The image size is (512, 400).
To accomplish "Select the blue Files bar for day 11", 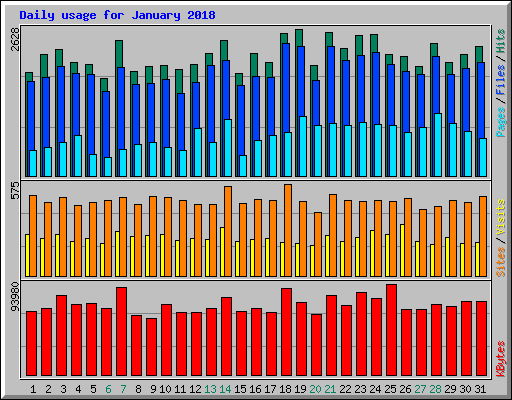I will pyautogui.click(x=181, y=122).
